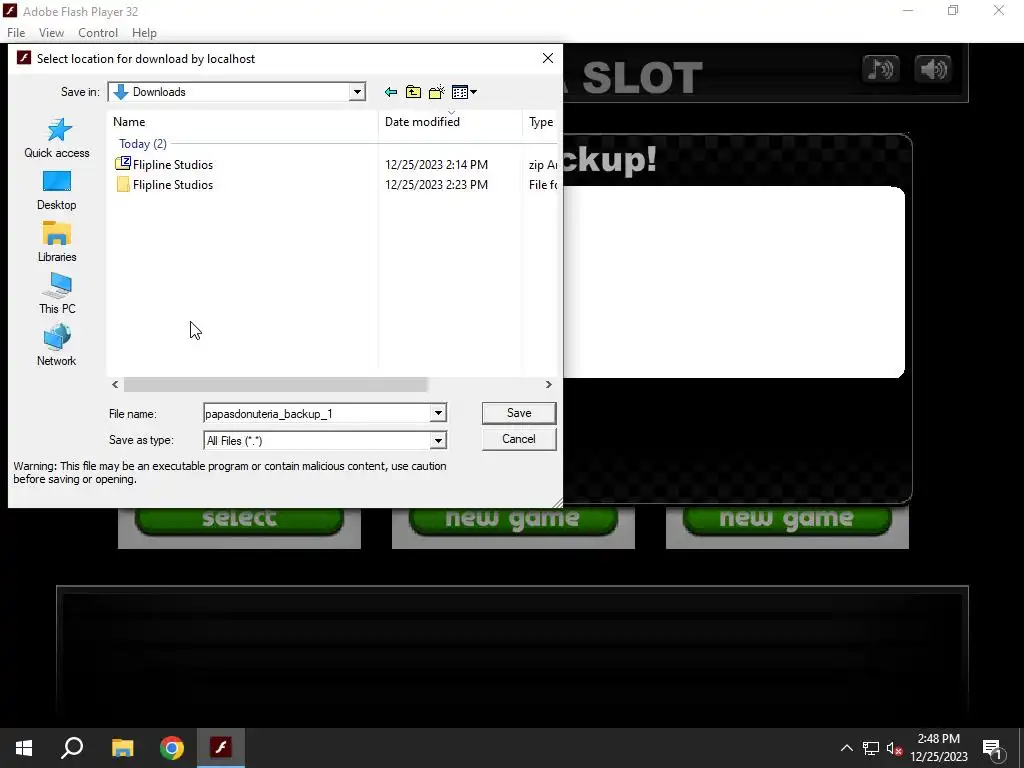Click the Save button

coord(519,413)
